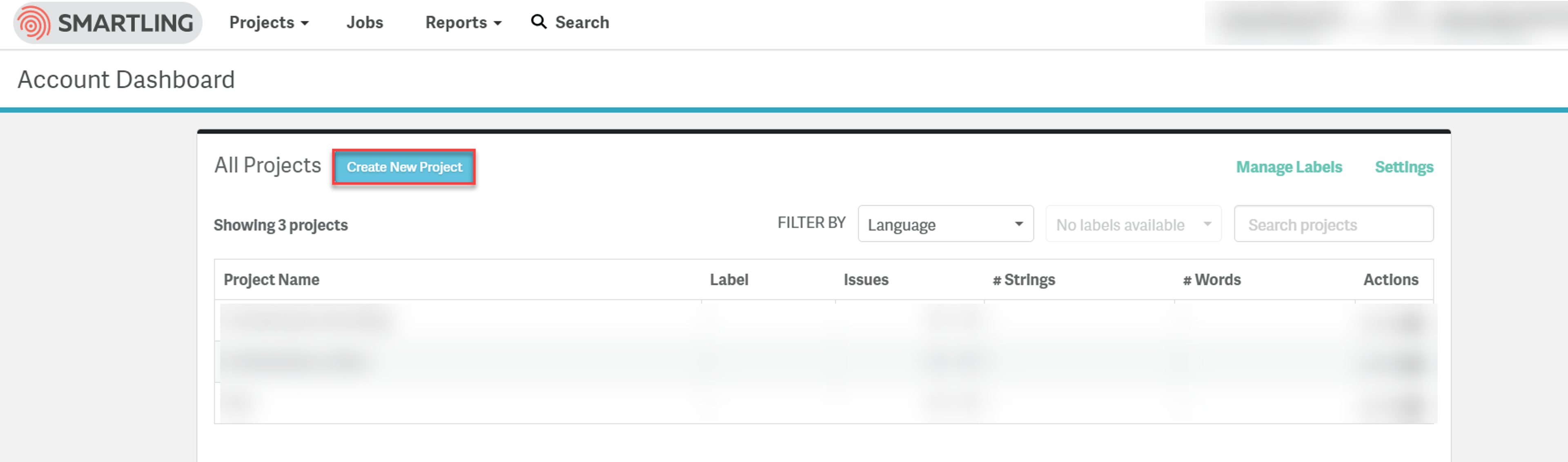Open the Jobs page

[365, 22]
